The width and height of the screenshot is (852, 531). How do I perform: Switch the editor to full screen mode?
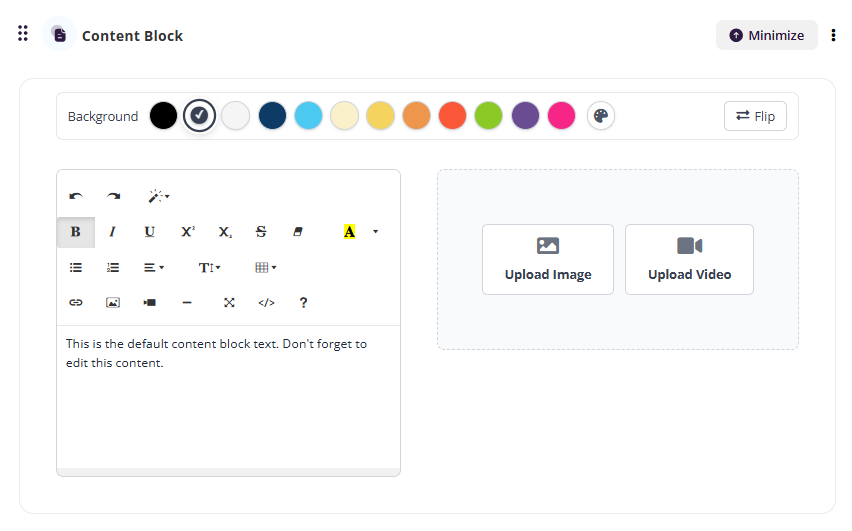click(x=229, y=302)
